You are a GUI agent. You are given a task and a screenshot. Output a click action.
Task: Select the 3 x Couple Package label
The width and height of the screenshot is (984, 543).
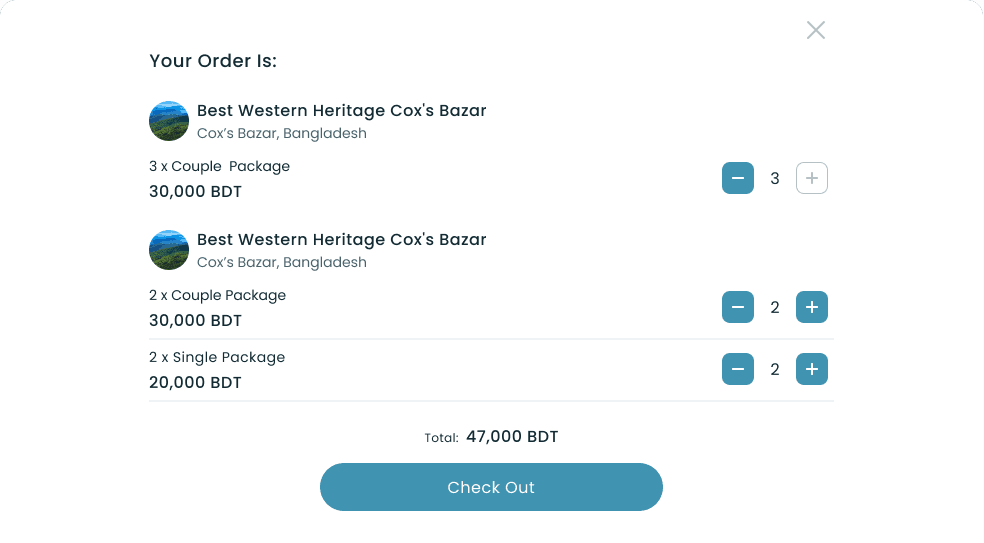tap(219, 167)
